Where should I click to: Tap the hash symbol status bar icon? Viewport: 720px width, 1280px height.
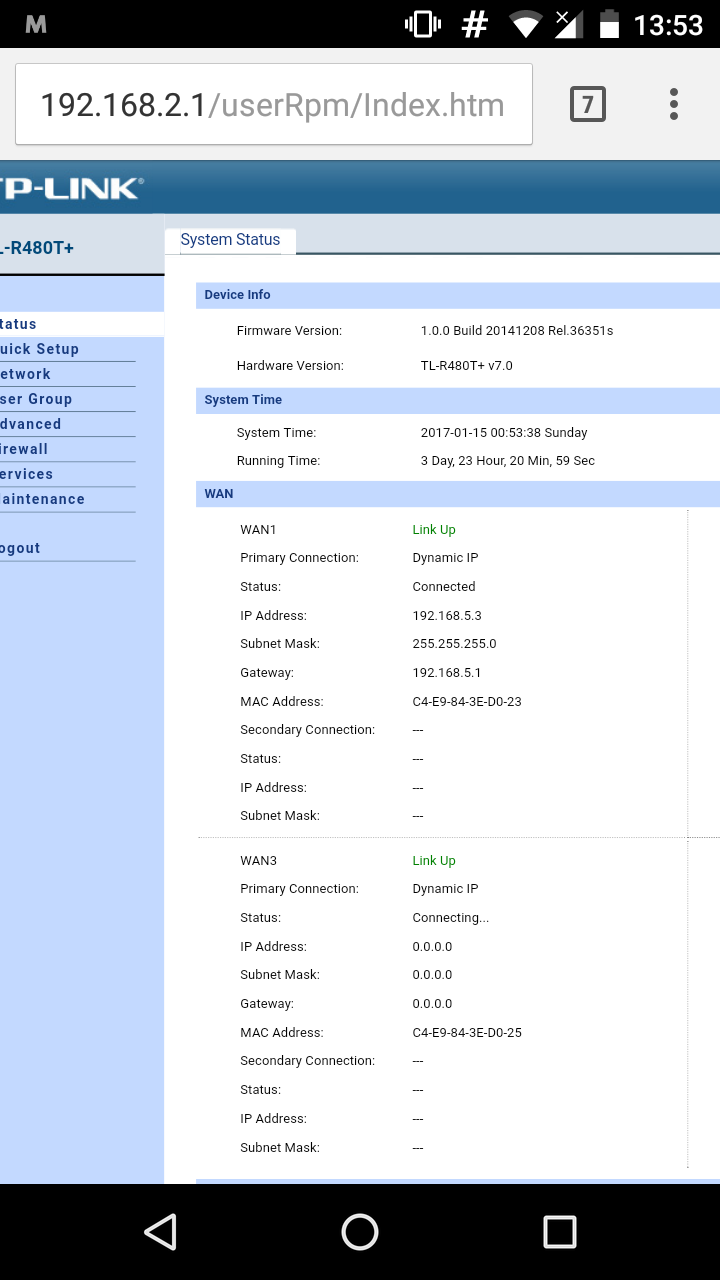click(474, 25)
